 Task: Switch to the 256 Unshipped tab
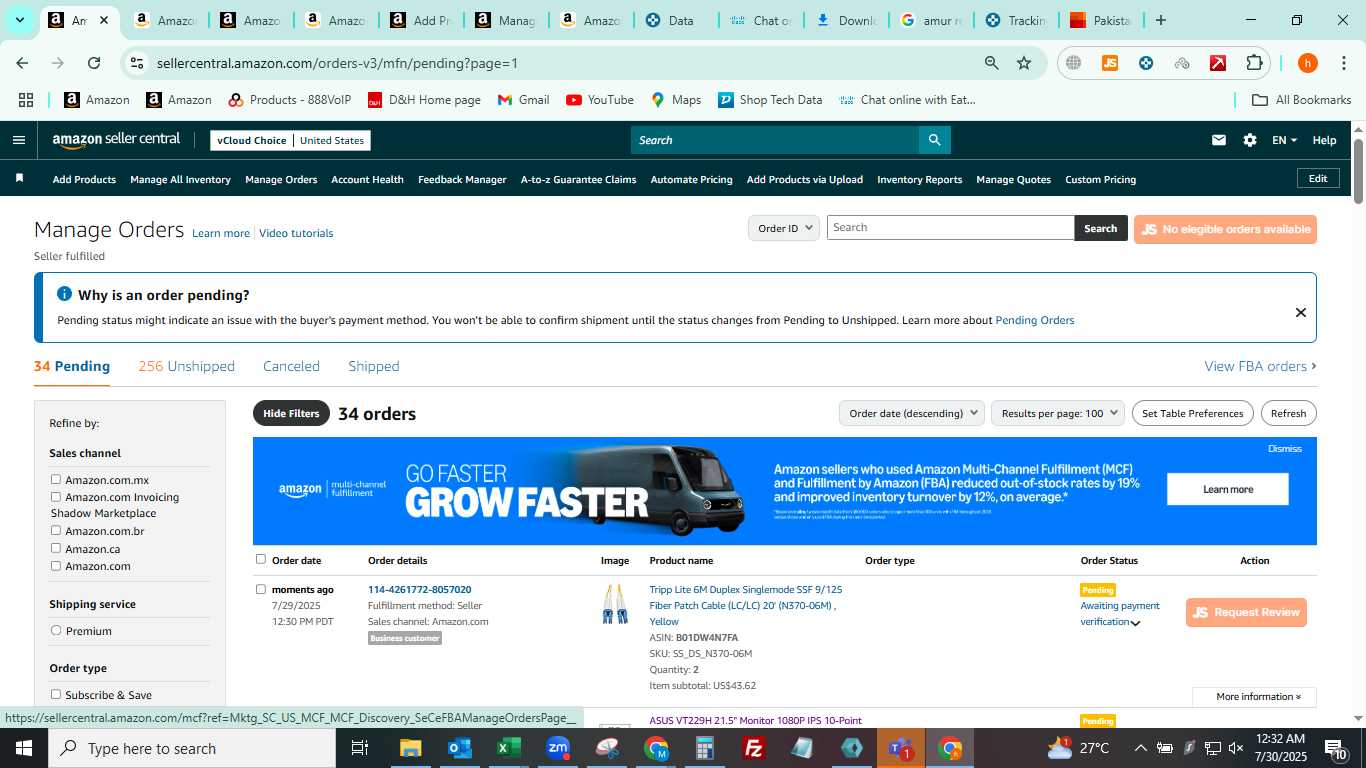[187, 366]
